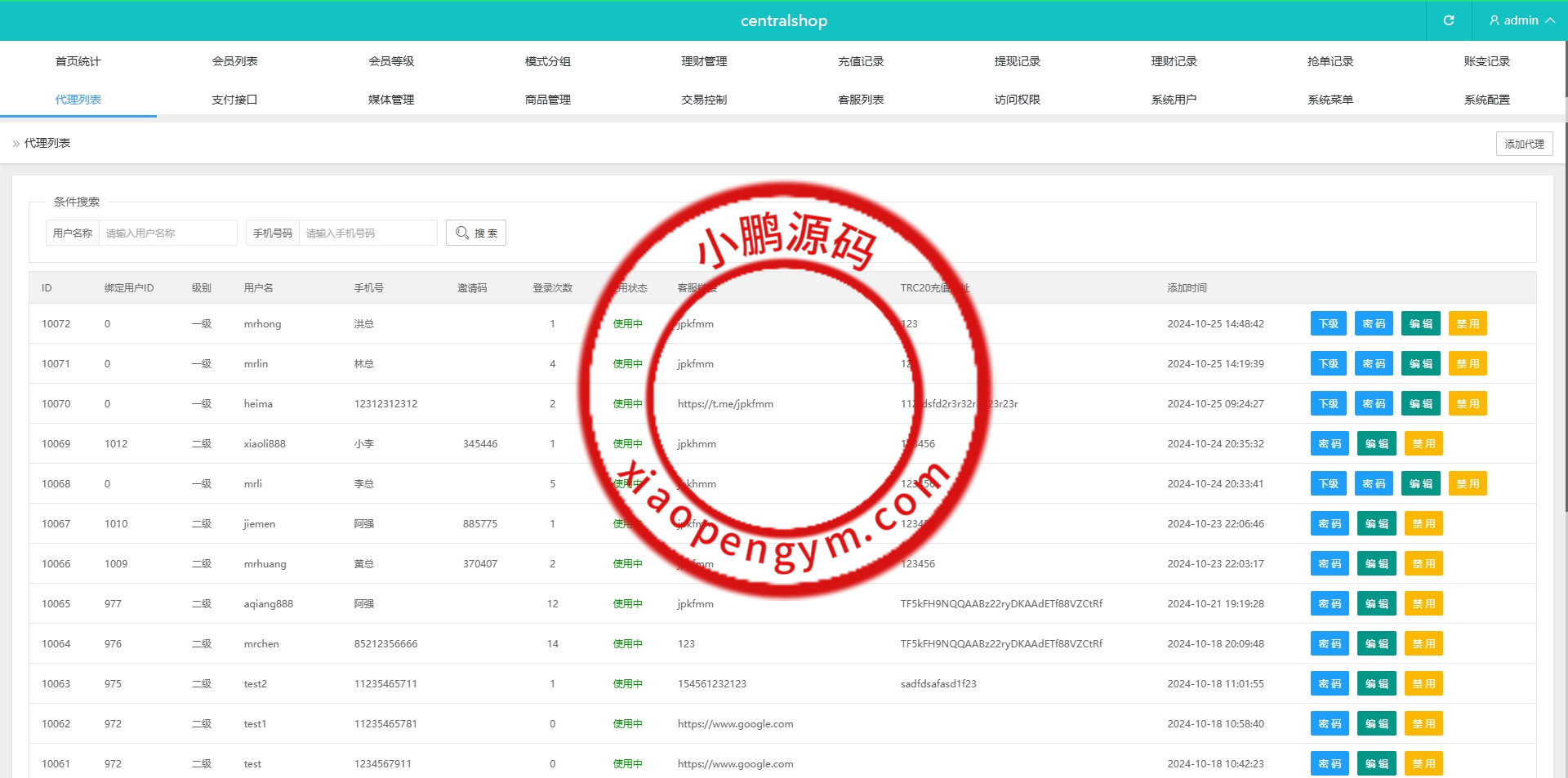This screenshot has height=778, width=1568.
Task: Switch to 会员列表 member list tab
Action: tap(234, 60)
